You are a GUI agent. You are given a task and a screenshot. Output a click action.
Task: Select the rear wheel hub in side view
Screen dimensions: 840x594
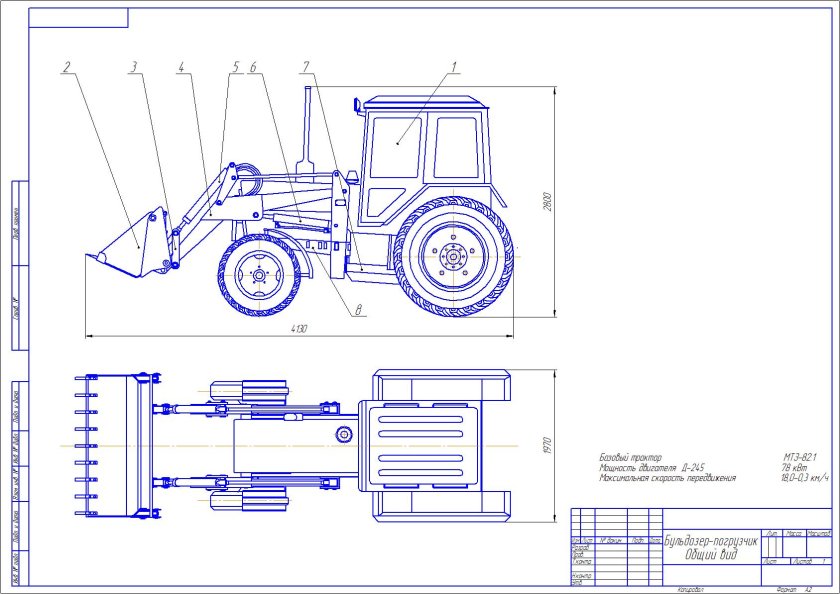point(453,257)
